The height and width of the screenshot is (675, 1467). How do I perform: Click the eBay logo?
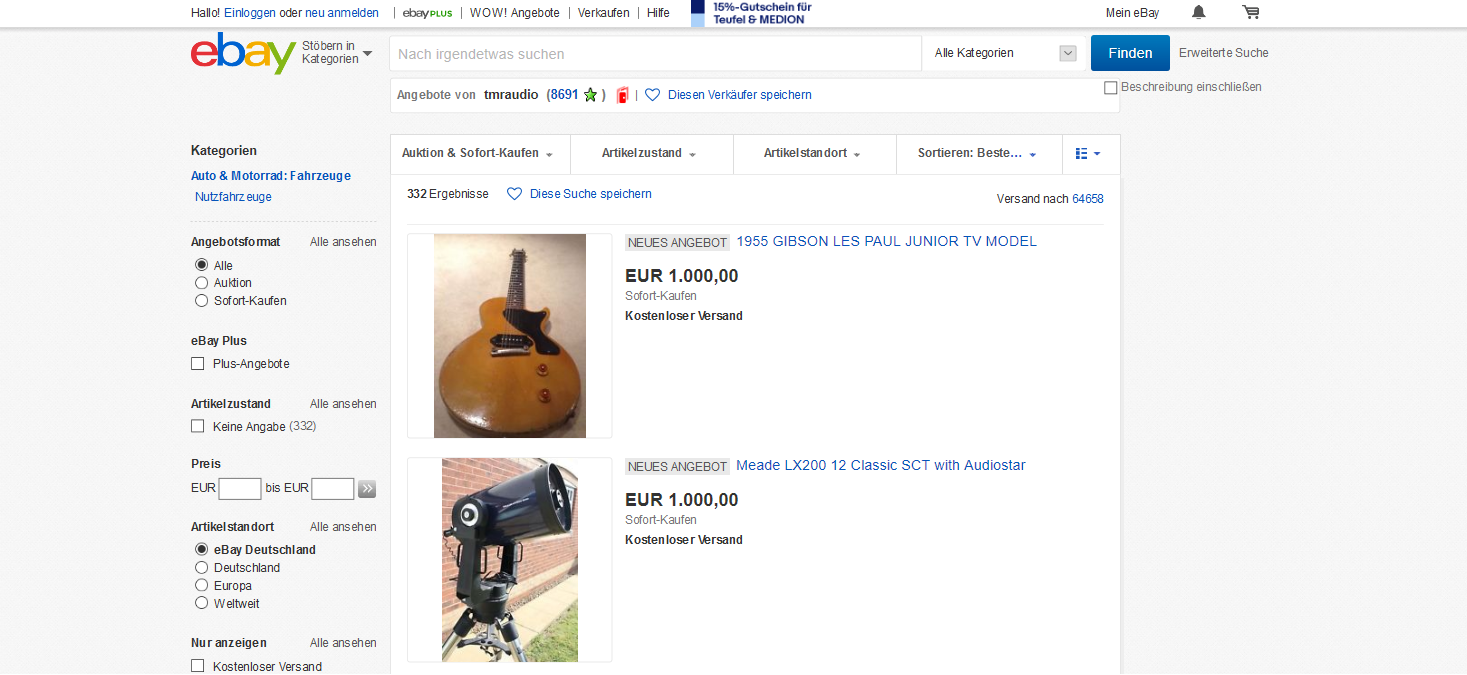[243, 52]
